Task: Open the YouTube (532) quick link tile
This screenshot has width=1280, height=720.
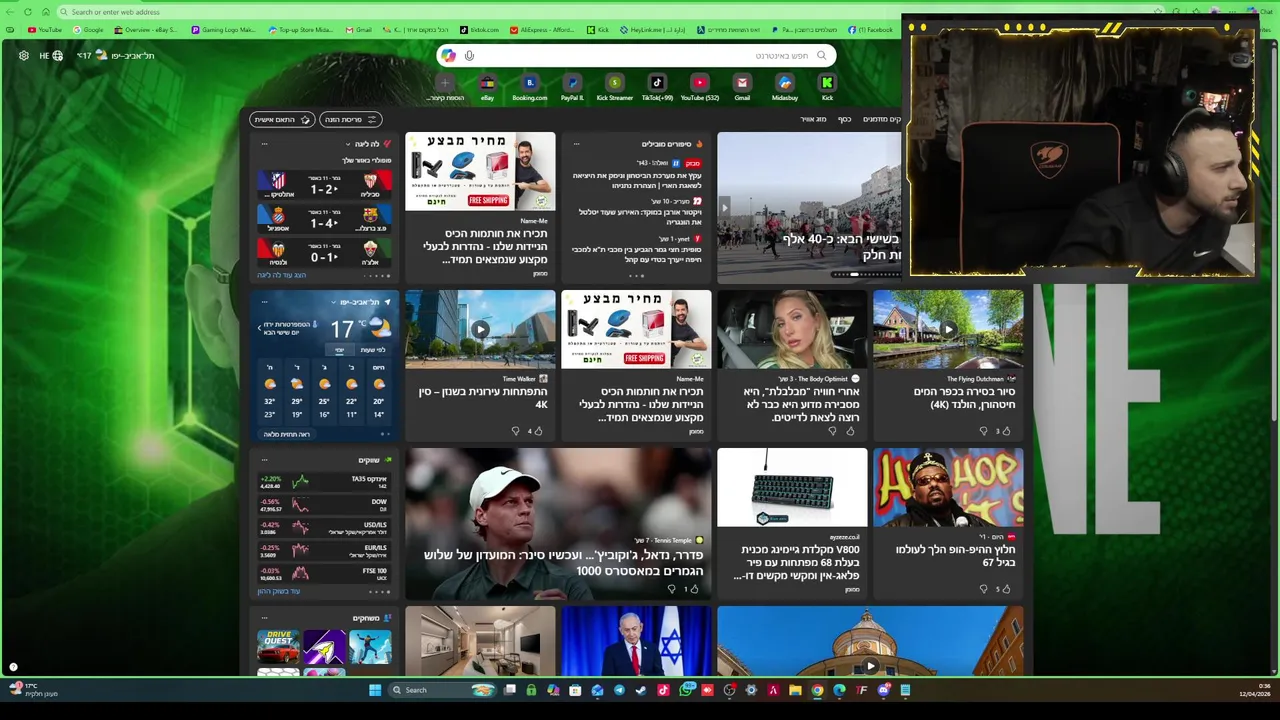Action: coord(699,87)
